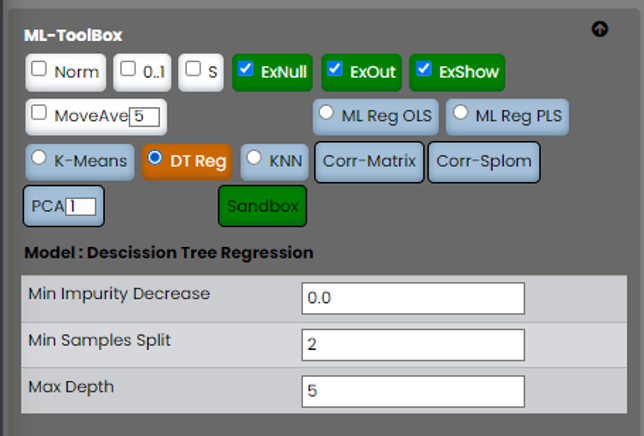Check the S standardize checkbox
The width and height of the screenshot is (644, 436).
coord(193,70)
